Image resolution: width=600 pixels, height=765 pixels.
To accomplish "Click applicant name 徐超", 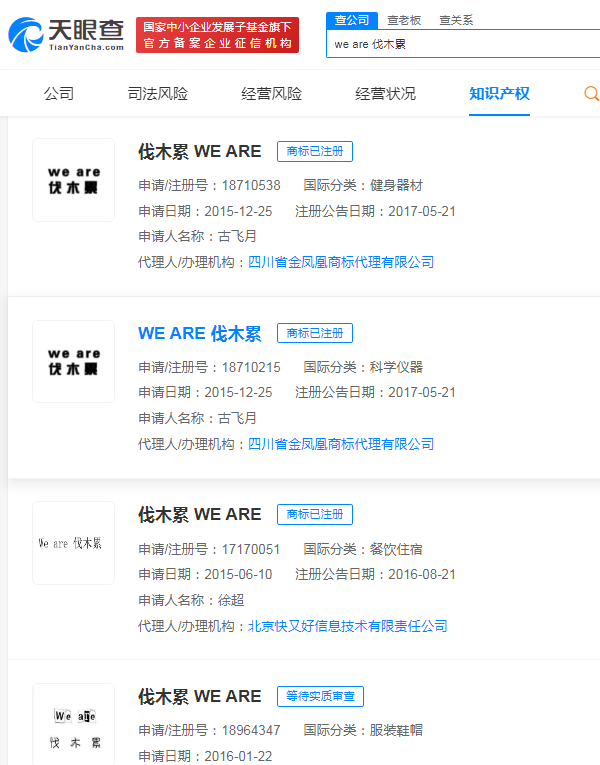I will [x=231, y=600].
